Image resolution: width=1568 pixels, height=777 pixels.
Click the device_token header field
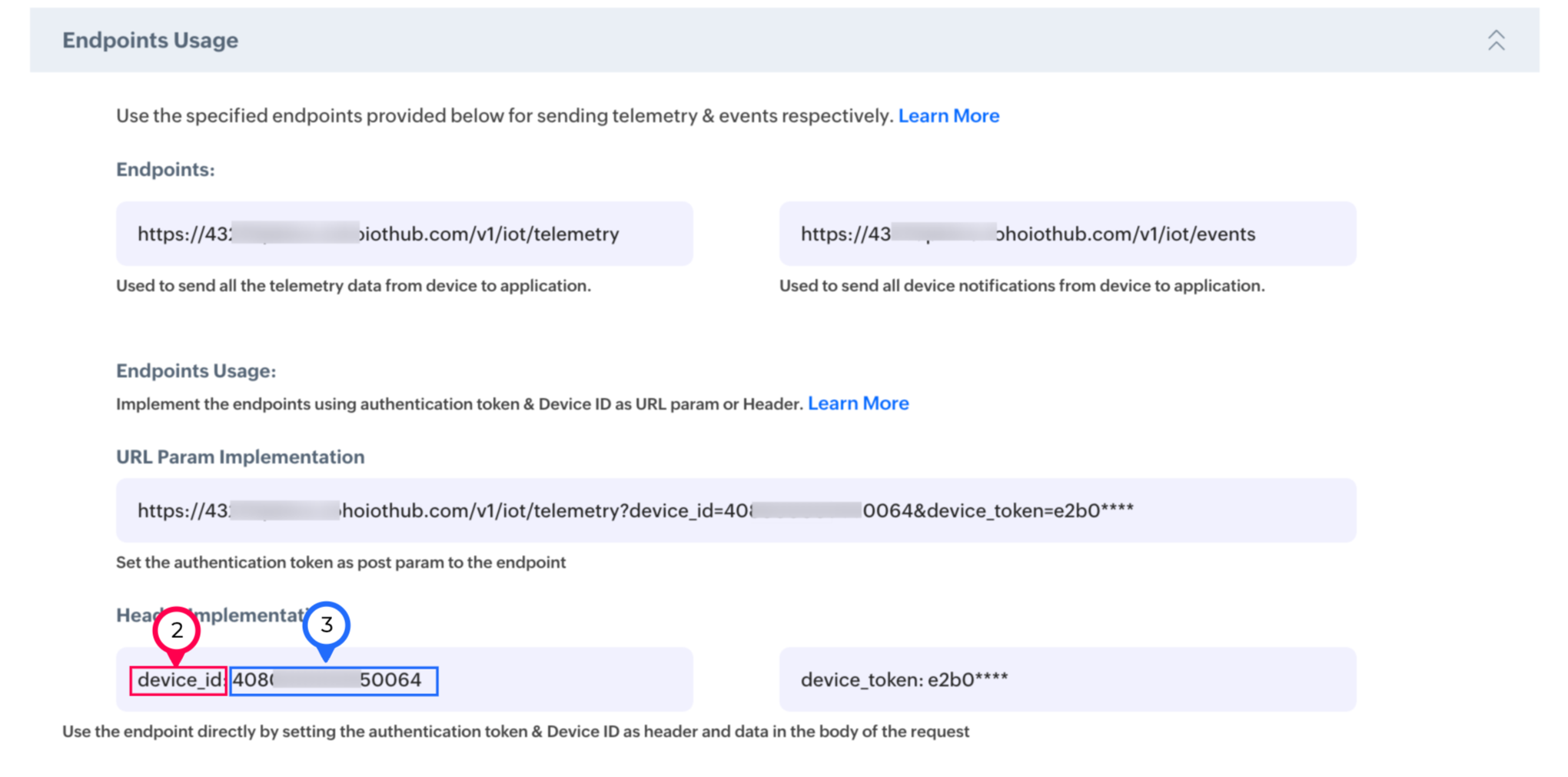(1067, 679)
